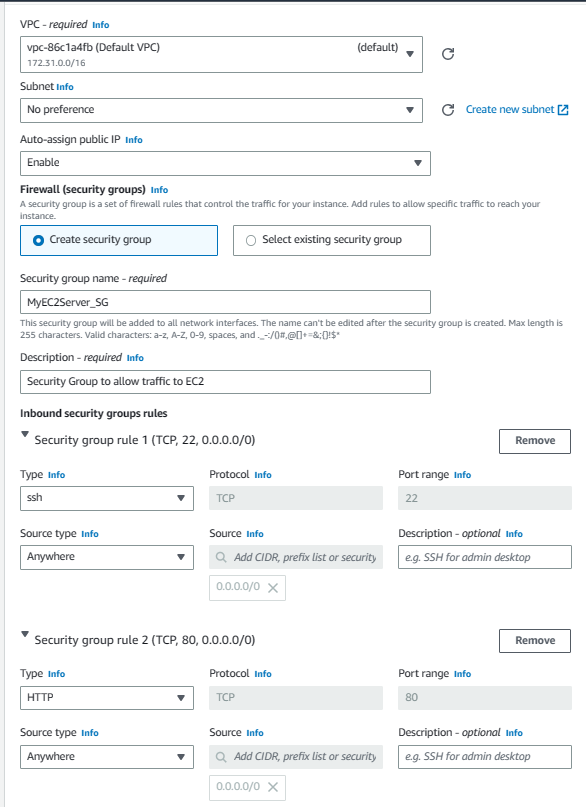Screen dimensions: 586x807
Task: Remove security group rule 2
Action: click(535, 641)
